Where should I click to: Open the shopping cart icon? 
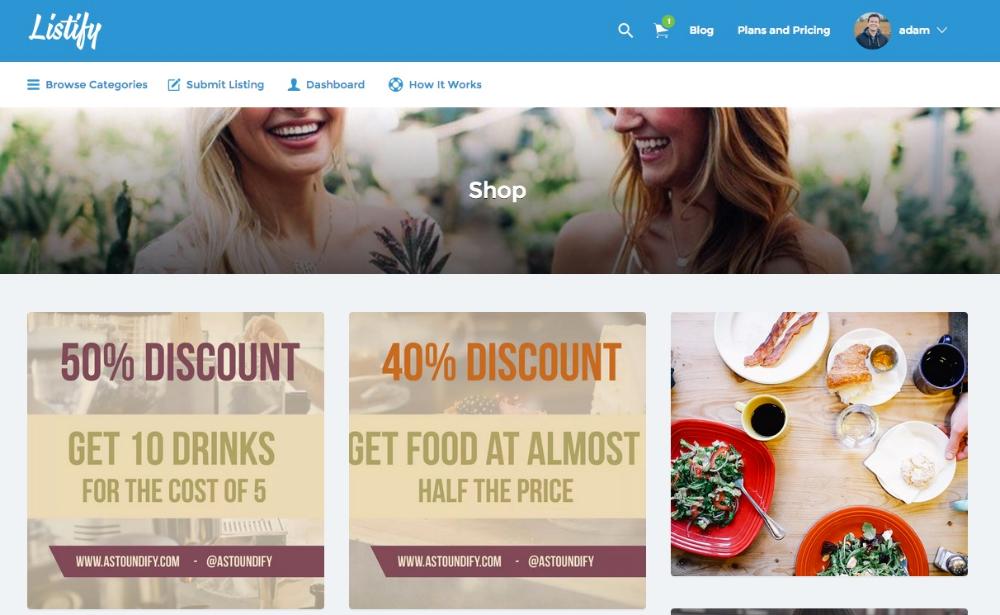point(661,31)
